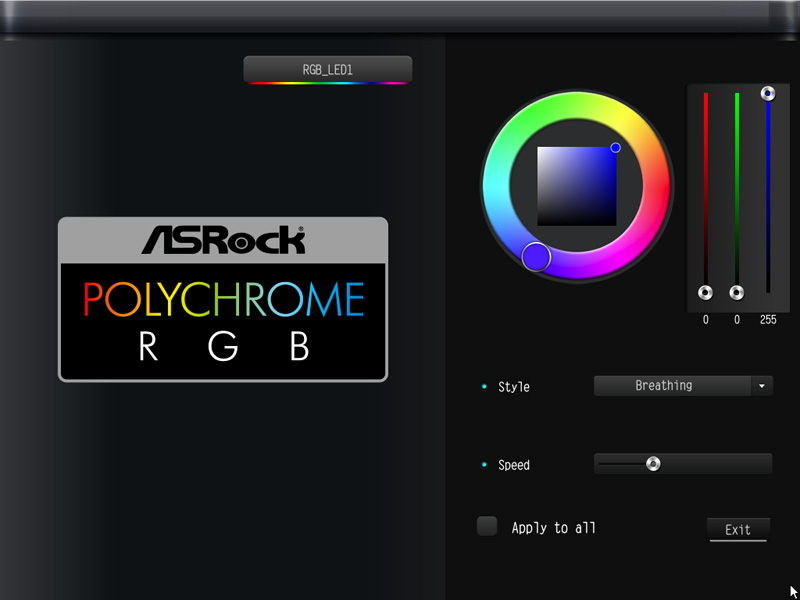Click the green channel slider knob
800x600 pixels.
pos(736,293)
